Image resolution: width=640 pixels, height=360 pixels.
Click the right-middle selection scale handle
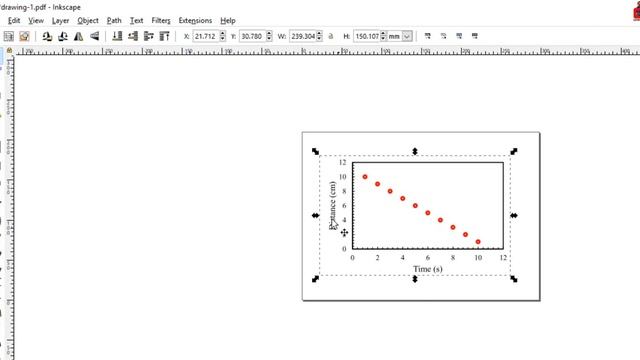pos(514,216)
